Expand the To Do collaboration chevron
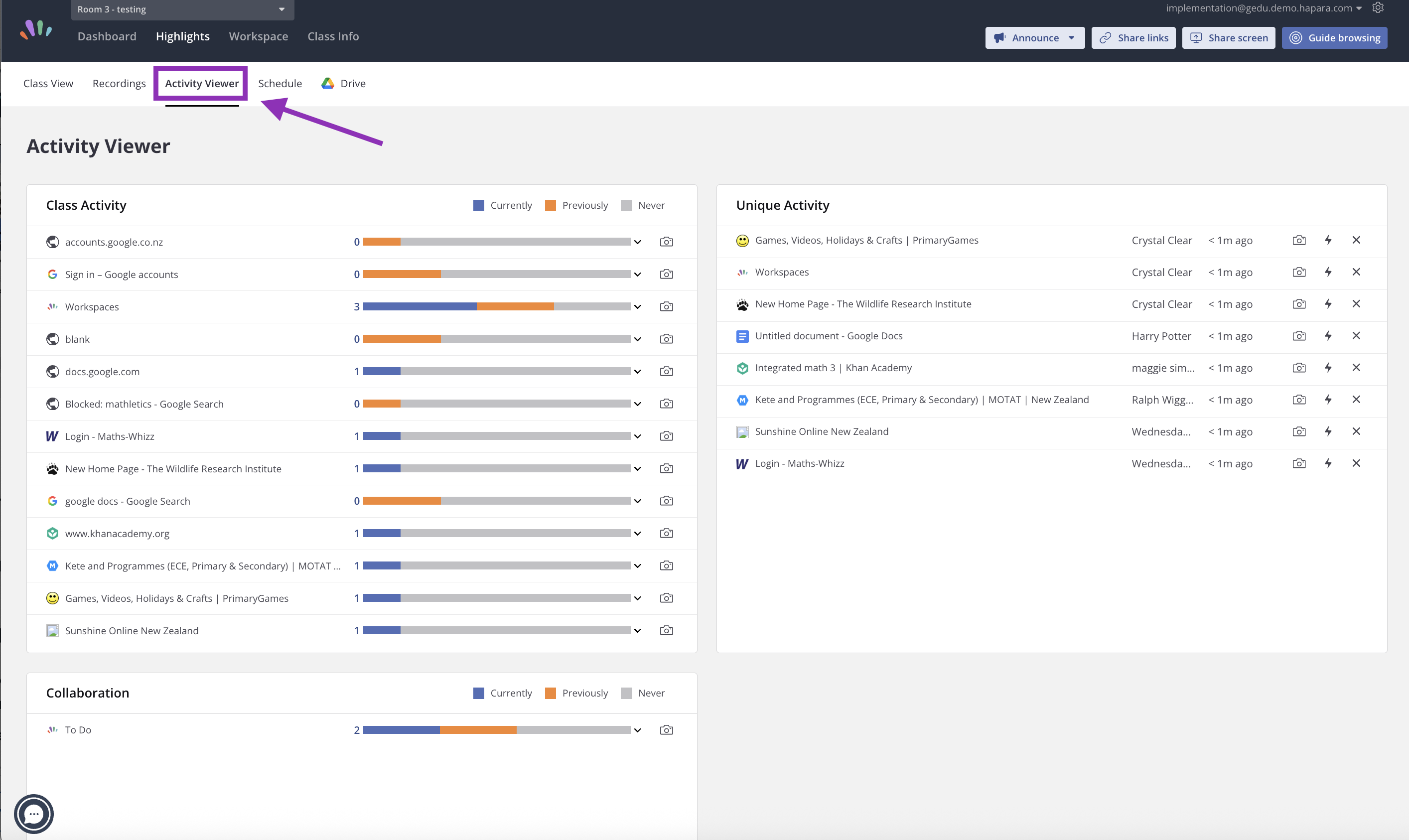The image size is (1409, 840). point(638,730)
